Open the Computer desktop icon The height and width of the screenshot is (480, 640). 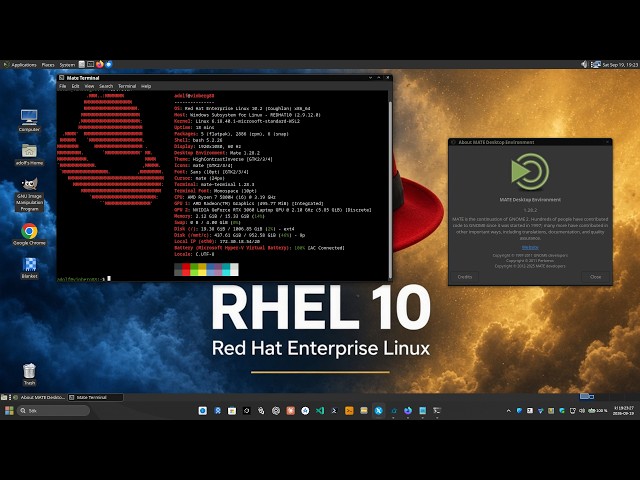pyautogui.click(x=29, y=120)
